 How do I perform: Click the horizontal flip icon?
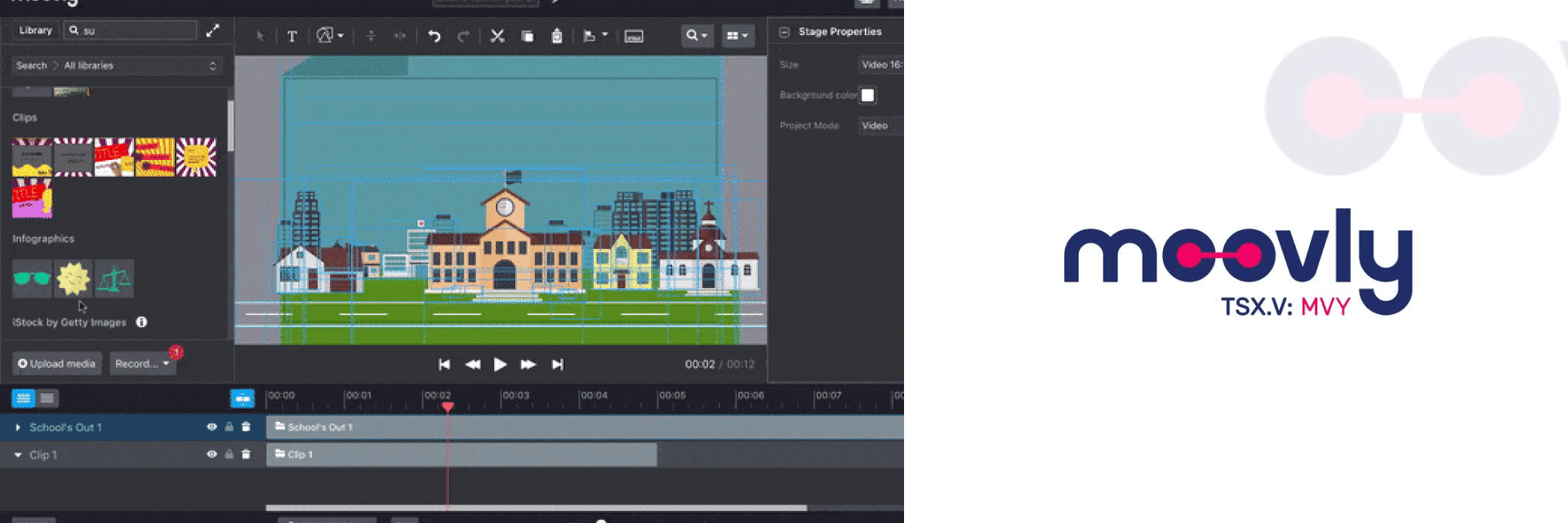click(x=400, y=36)
